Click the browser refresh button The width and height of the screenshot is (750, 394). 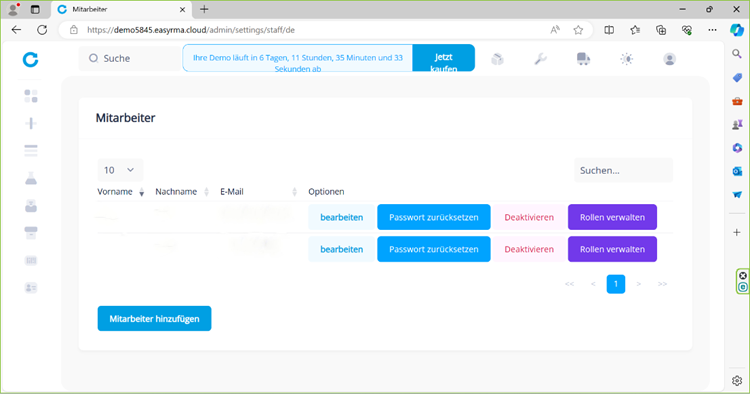coord(42,30)
